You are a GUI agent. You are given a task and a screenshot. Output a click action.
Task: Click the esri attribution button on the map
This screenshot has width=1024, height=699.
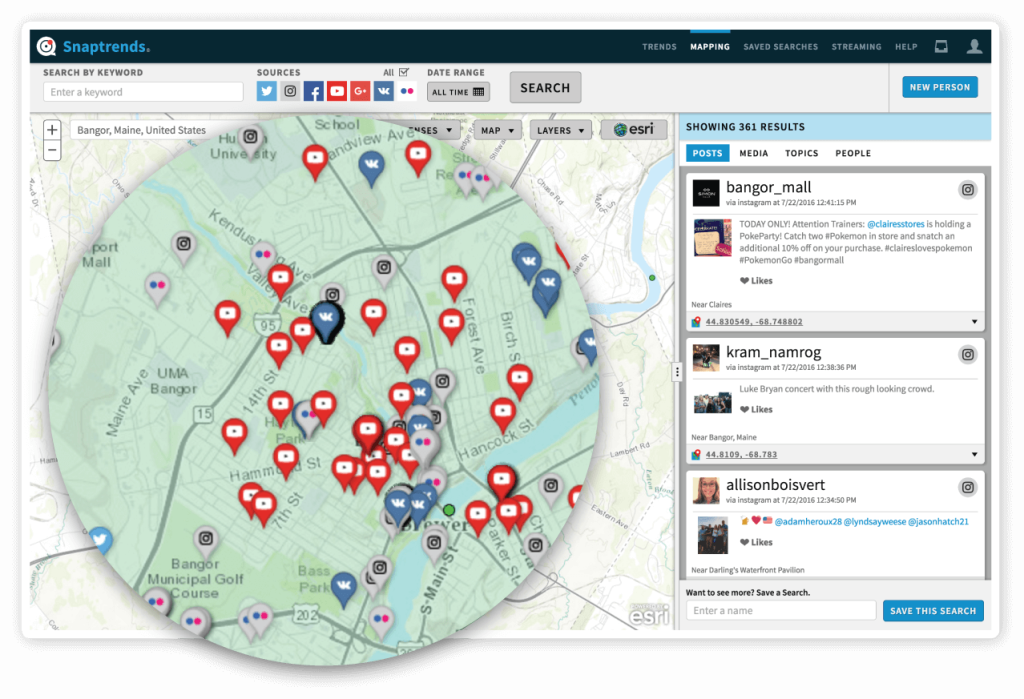tap(634, 128)
